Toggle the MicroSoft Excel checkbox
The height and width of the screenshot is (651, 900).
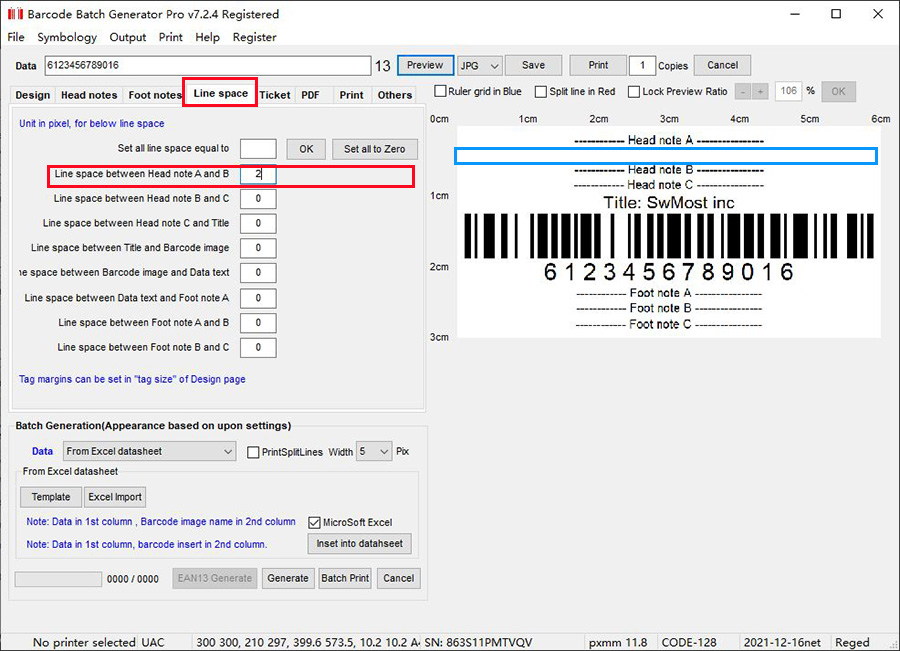[314, 522]
